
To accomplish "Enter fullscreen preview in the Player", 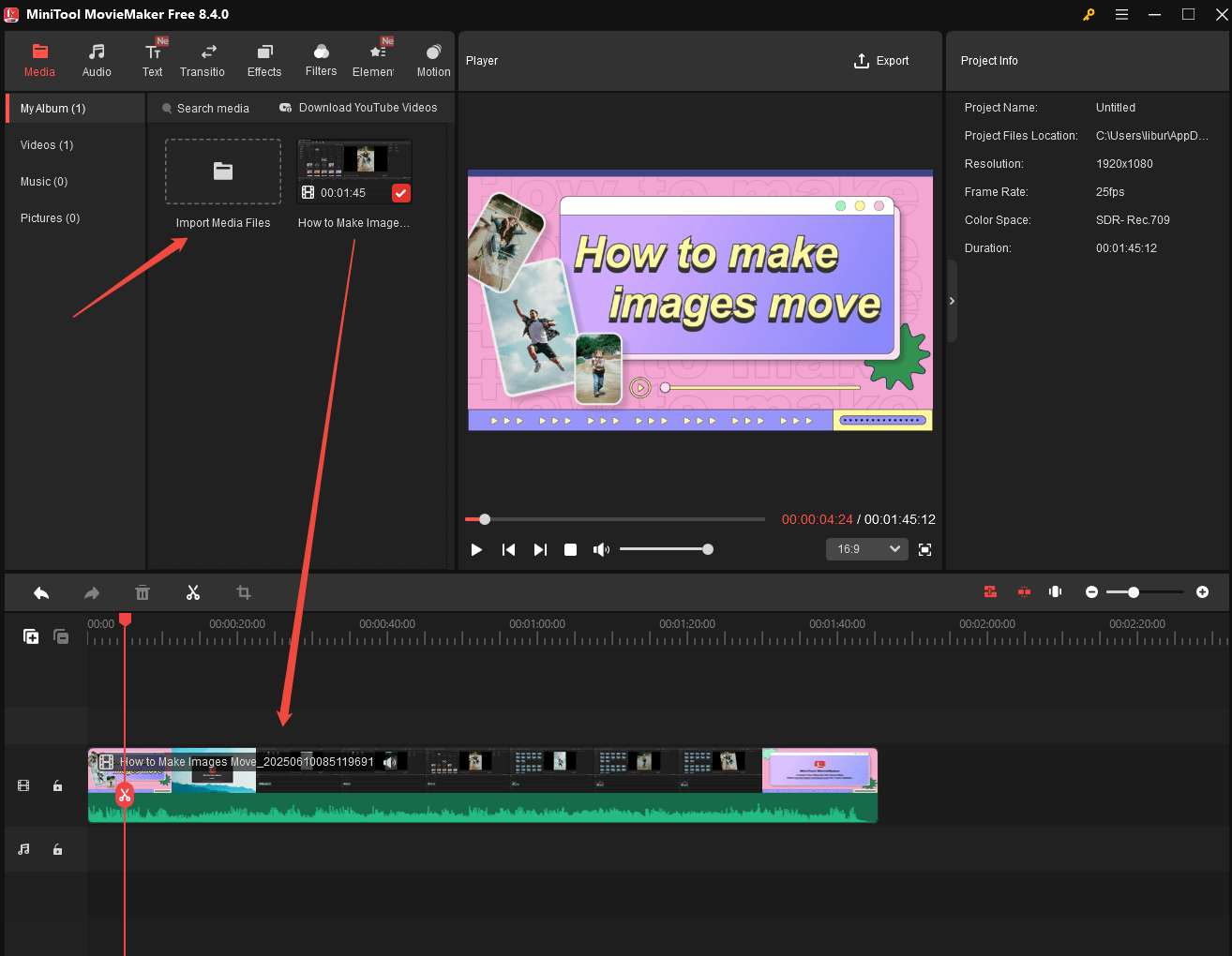I will pos(924,549).
